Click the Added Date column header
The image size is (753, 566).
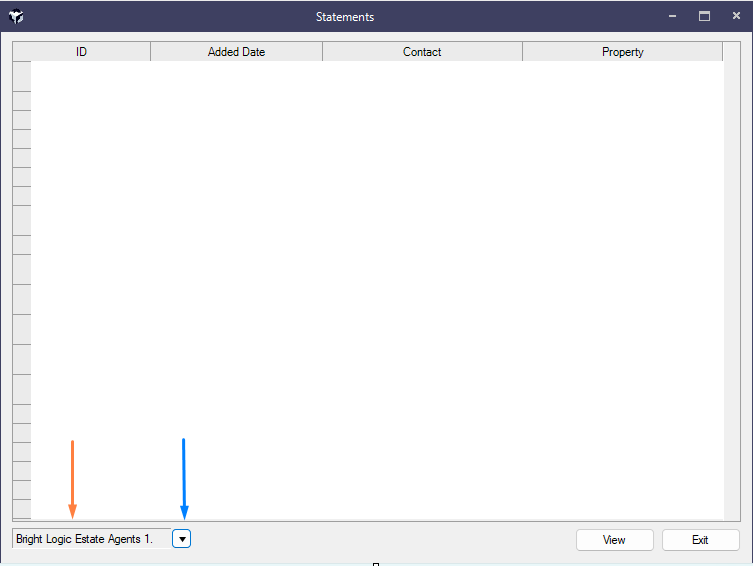(x=236, y=52)
